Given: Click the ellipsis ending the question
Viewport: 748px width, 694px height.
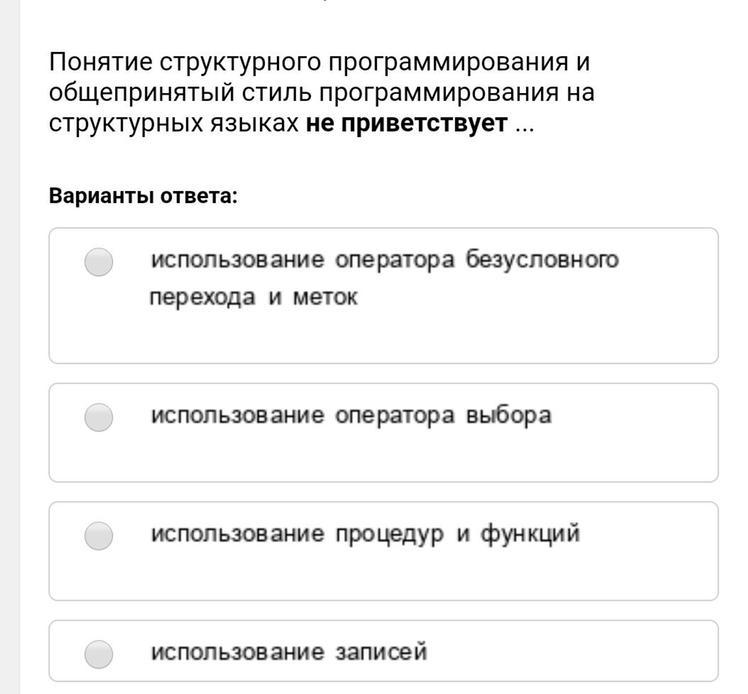Looking at the screenshot, I should 525,126.
